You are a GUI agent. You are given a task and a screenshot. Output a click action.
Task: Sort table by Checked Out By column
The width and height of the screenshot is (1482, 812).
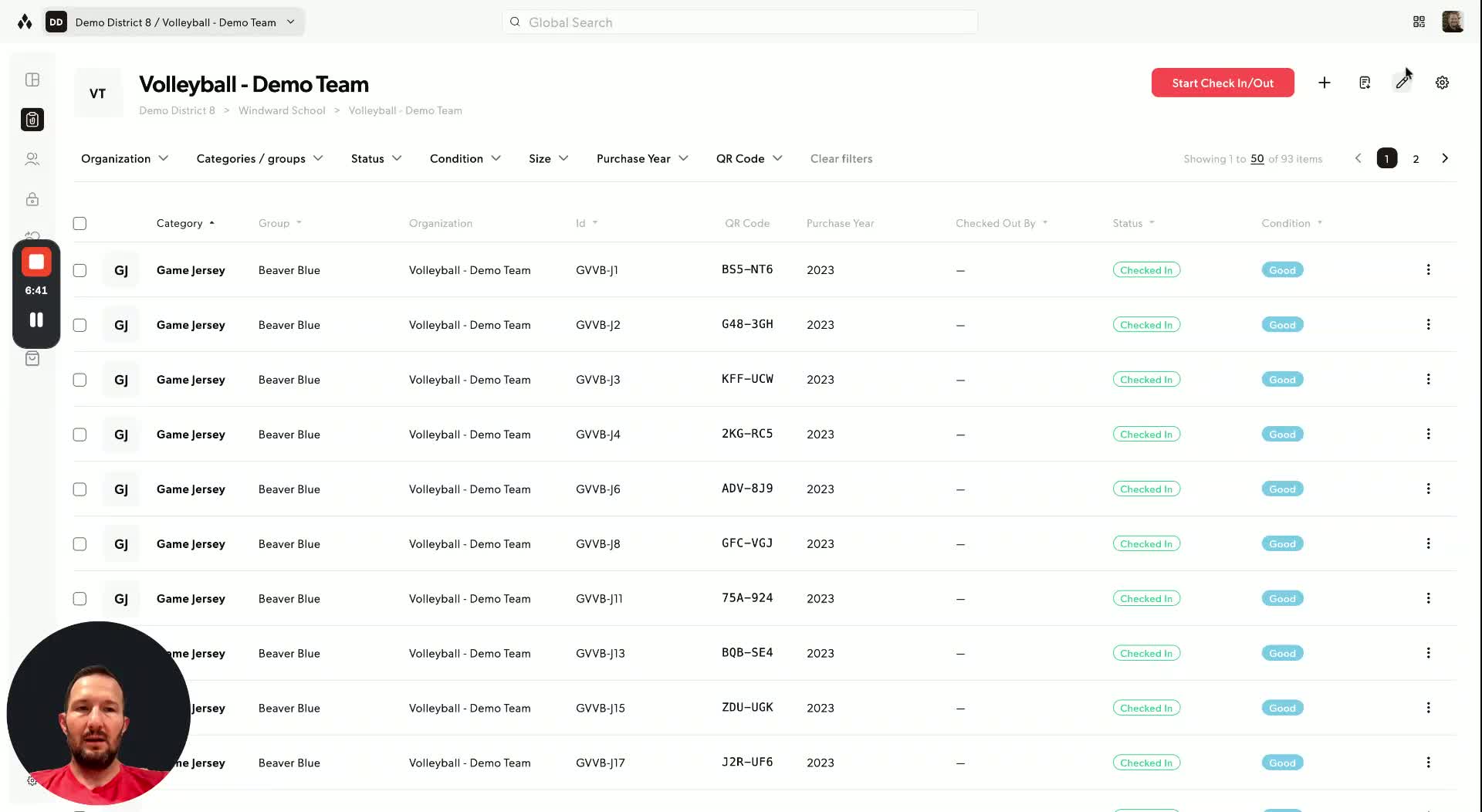coord(1001,223)
